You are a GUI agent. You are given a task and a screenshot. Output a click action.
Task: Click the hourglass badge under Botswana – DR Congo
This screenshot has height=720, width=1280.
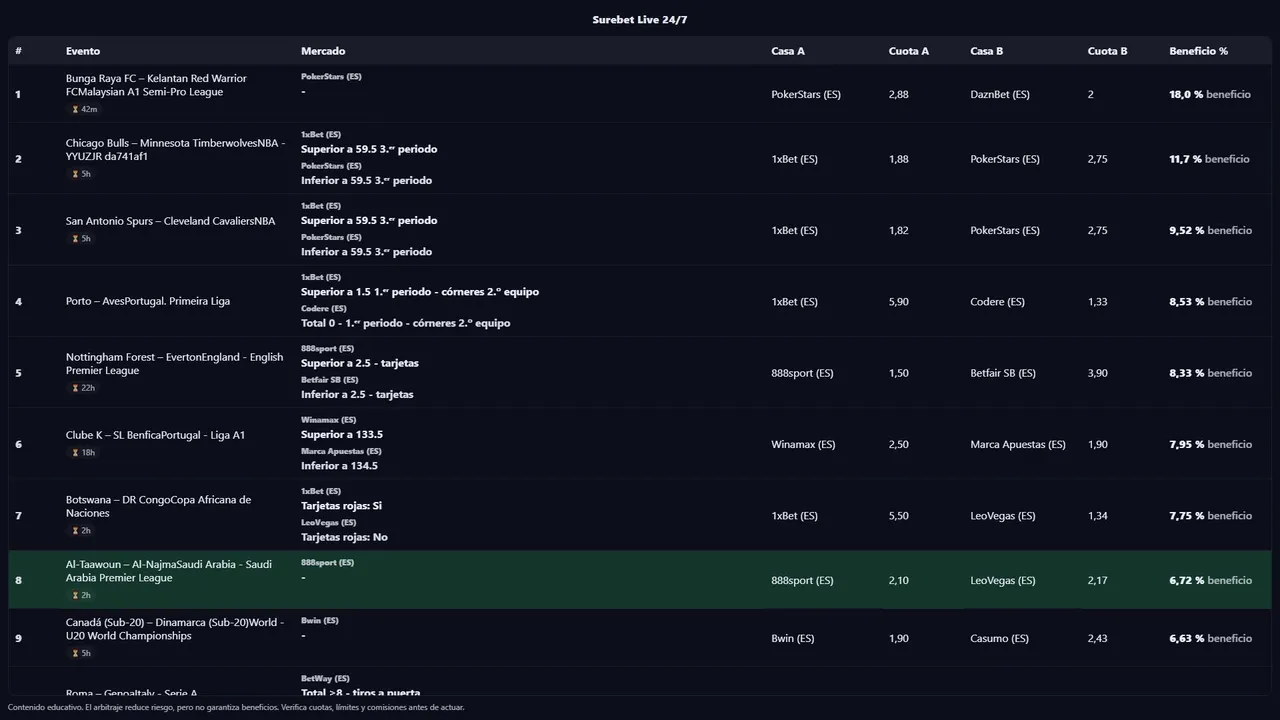82,531
